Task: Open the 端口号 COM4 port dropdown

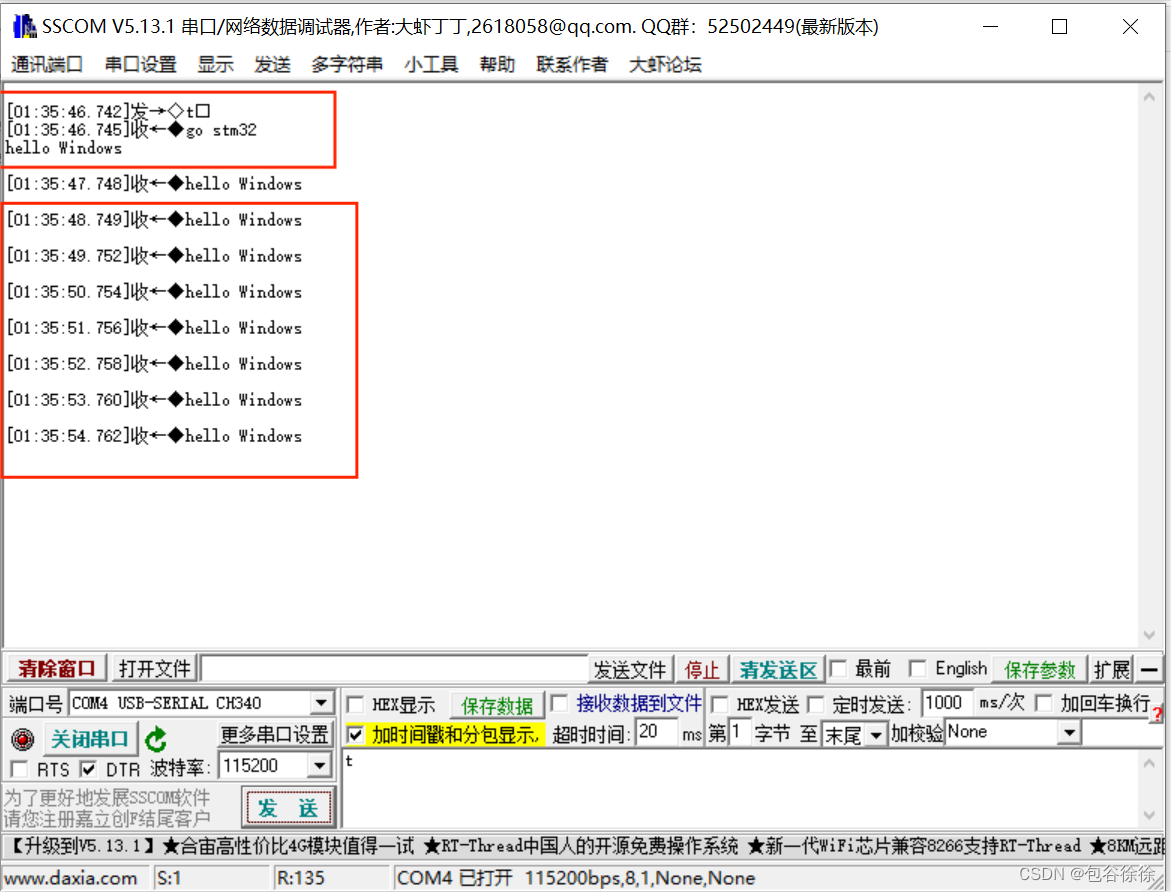Action: pos(322,703)
